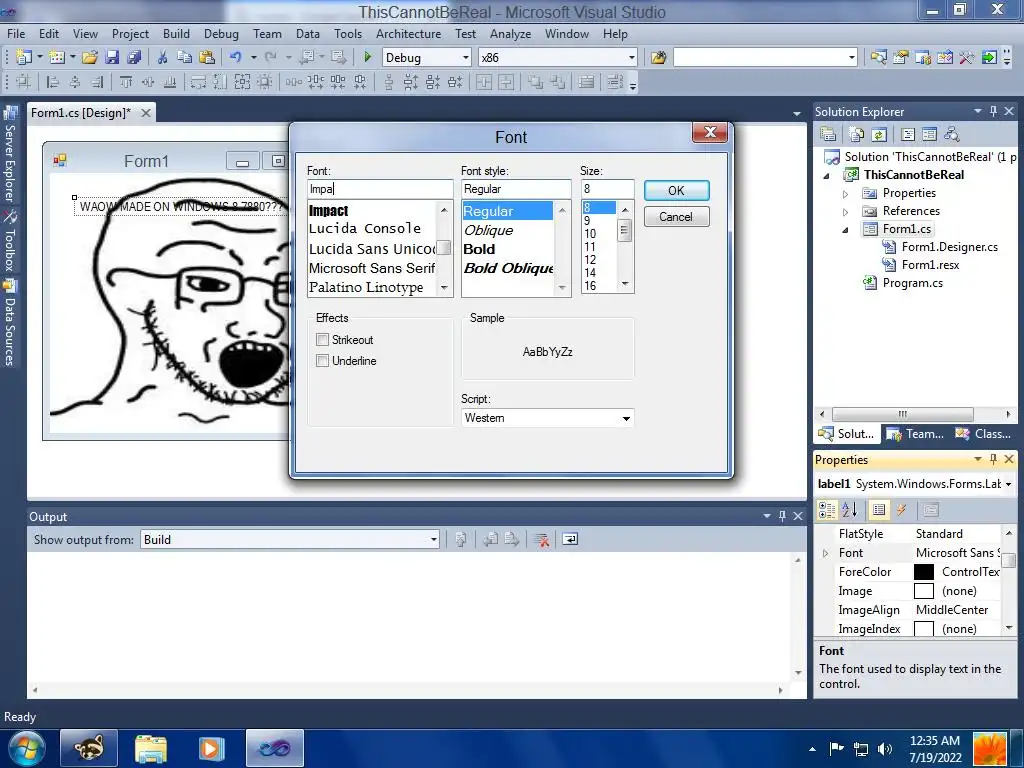Image resolution: width=1024 pixels, height=768 pixels.
Task: Click the Open File folder icon
Action: [x=90, y=57]
